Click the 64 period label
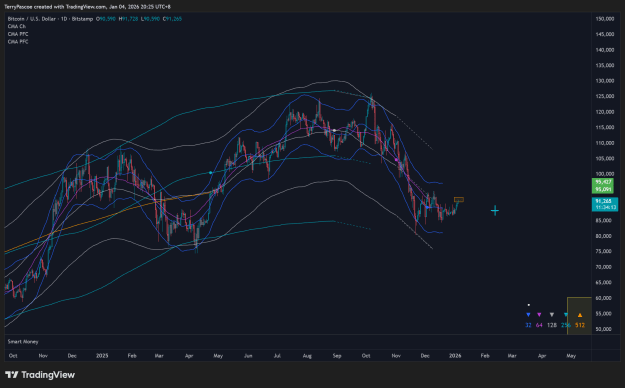This screenshot has width=625, height=388. tap(539, 325)
